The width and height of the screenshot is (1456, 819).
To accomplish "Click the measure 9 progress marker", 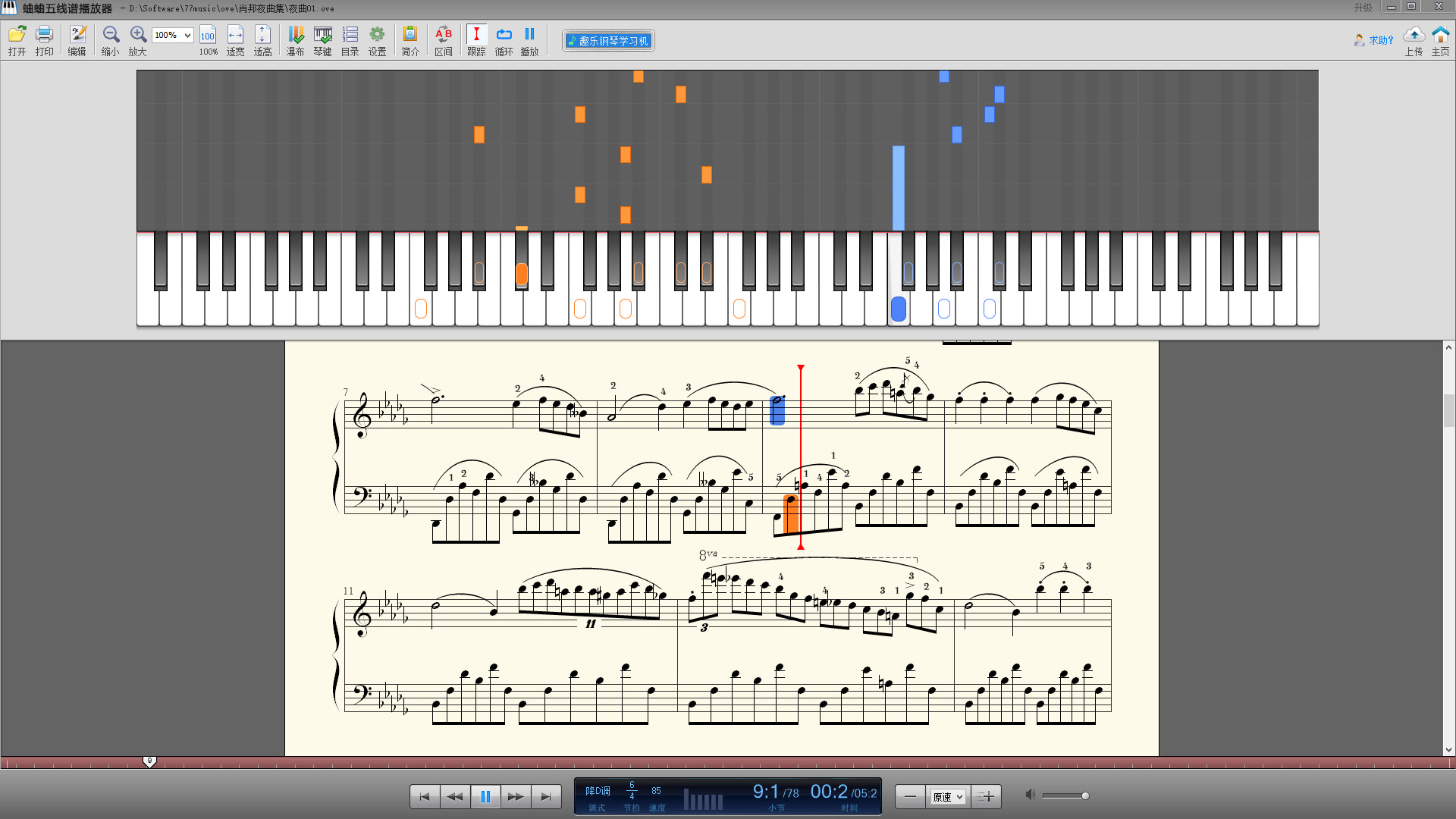I will 149,761.
